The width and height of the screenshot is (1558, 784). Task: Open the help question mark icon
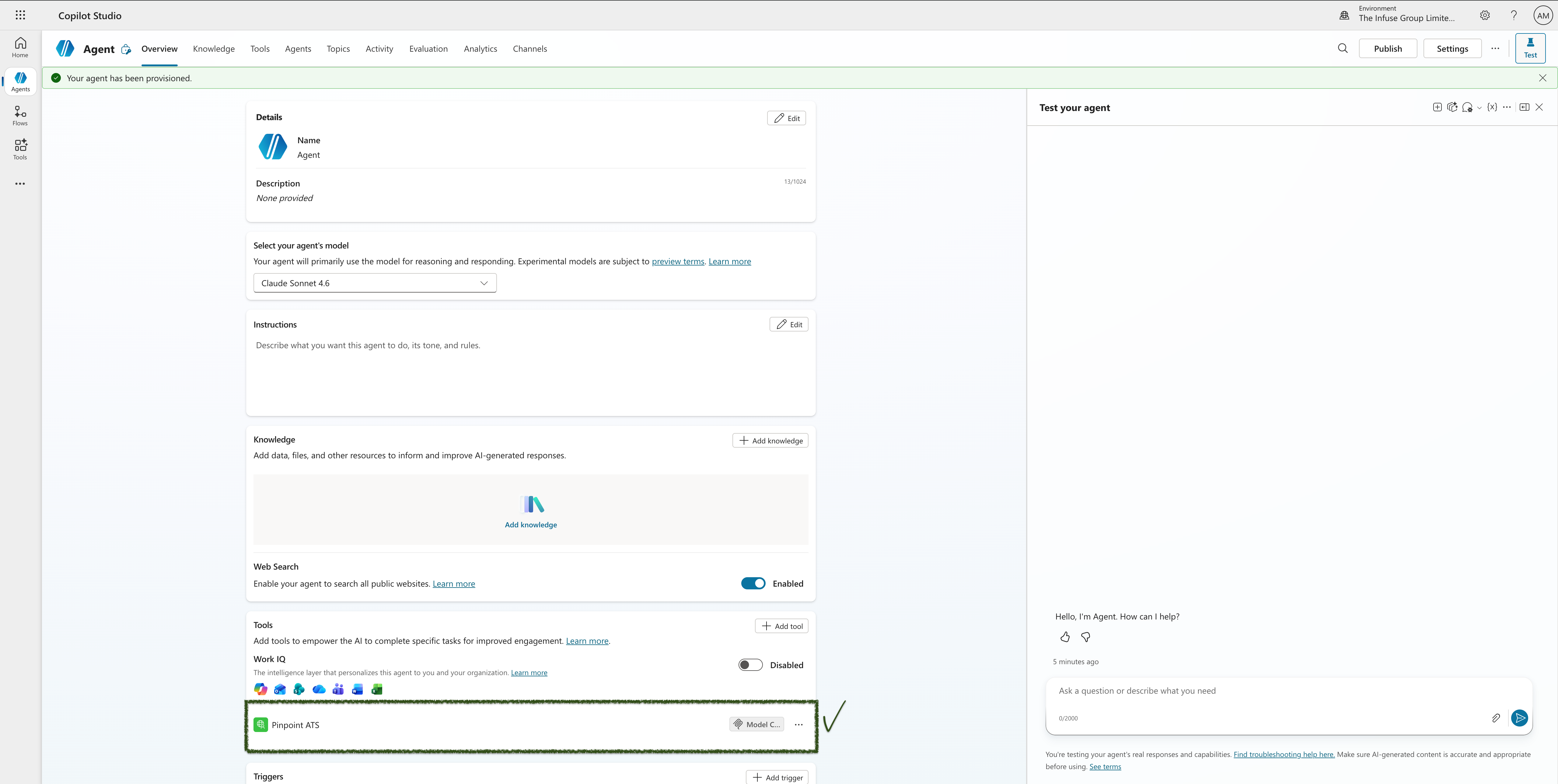coord(1514,16)
